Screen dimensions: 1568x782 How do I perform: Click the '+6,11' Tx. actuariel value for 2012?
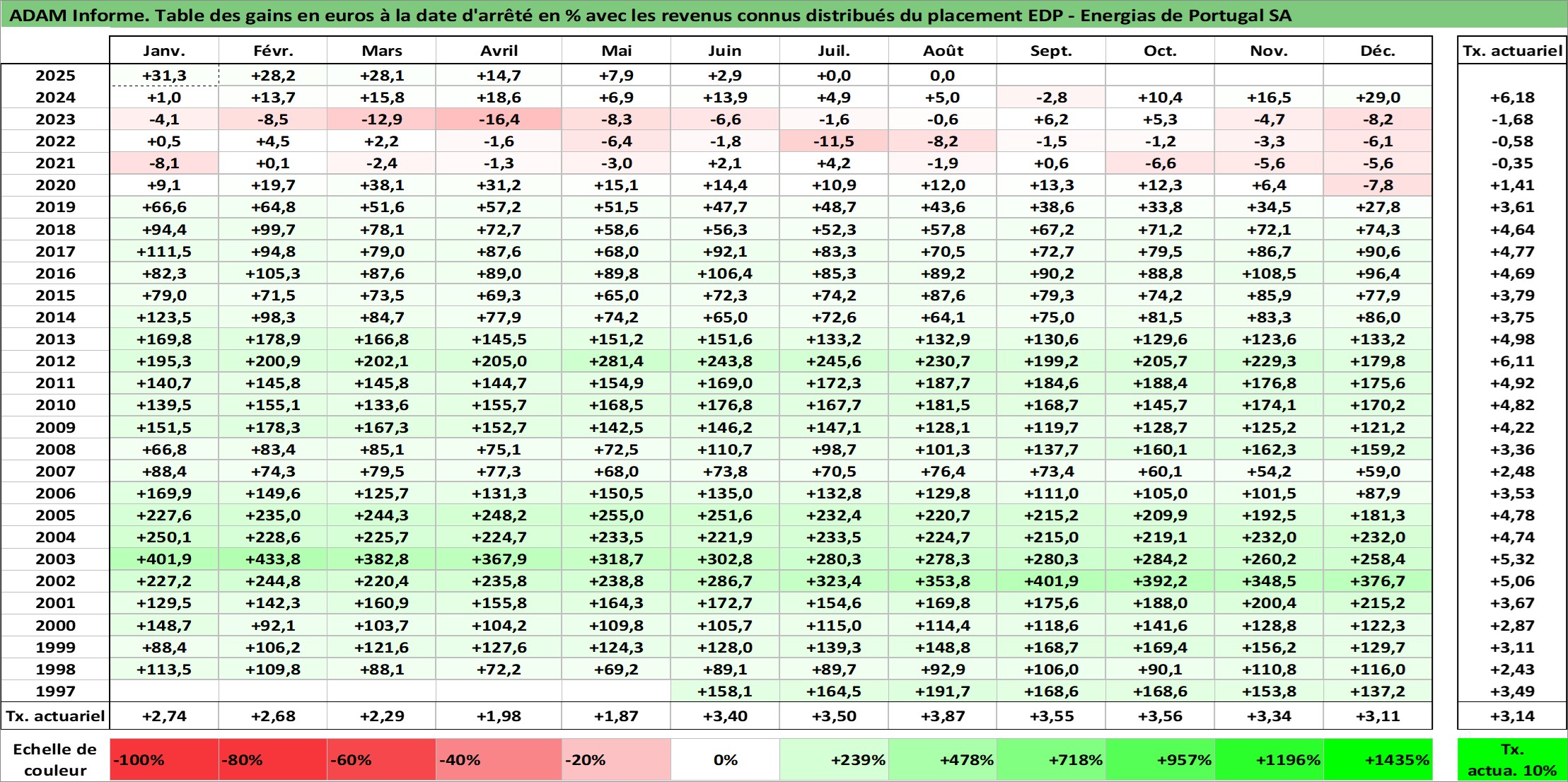(1512, 361)
